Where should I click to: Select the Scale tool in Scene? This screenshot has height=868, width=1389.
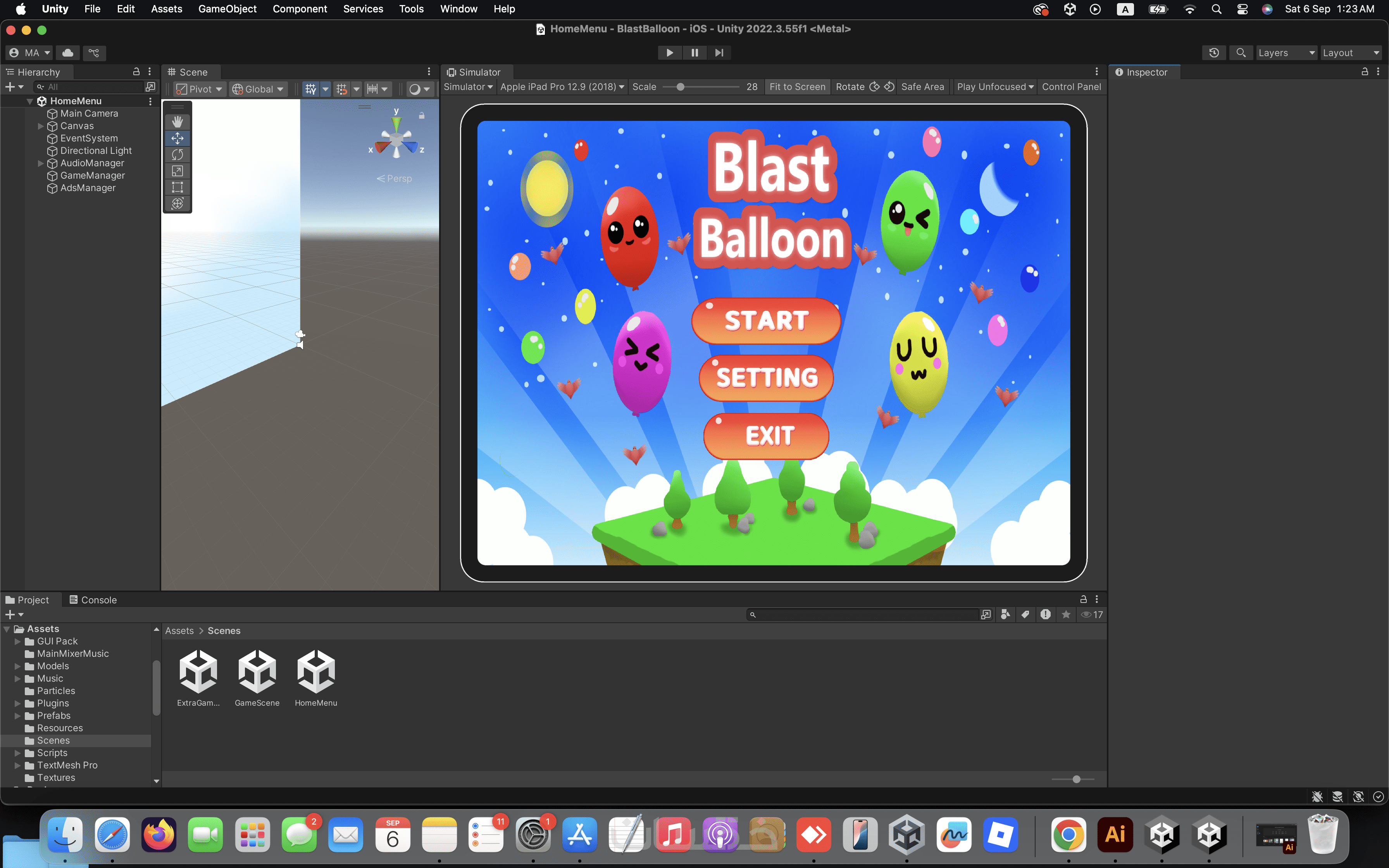click(x=178, y=171)
